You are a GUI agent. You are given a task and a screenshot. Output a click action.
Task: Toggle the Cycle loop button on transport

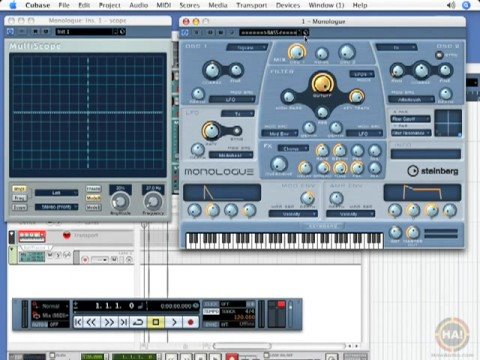coord(138,322)
